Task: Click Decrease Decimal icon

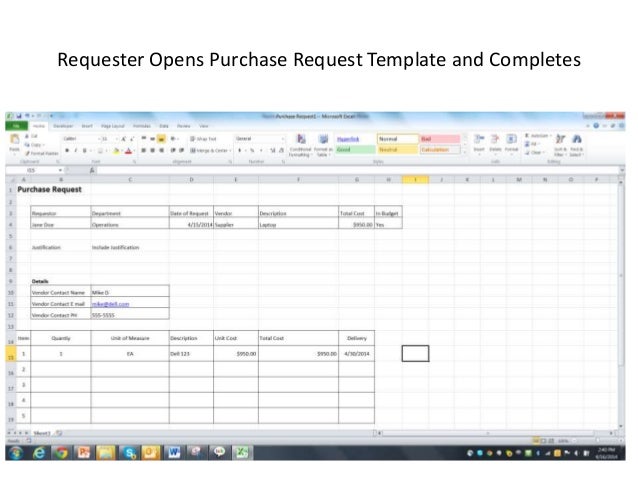Action: [x=281, y=151]
